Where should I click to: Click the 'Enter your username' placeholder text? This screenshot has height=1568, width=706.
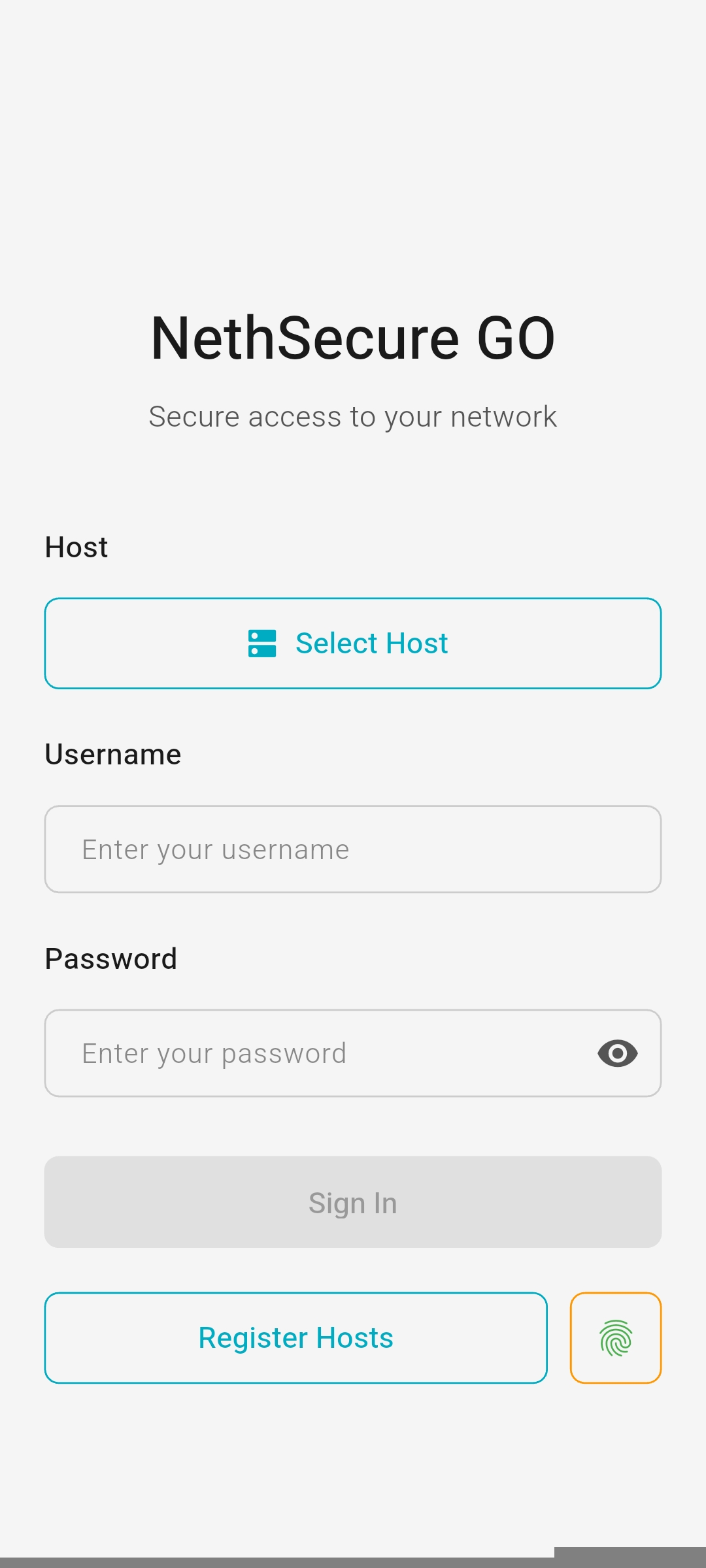[x=216, y=850]
